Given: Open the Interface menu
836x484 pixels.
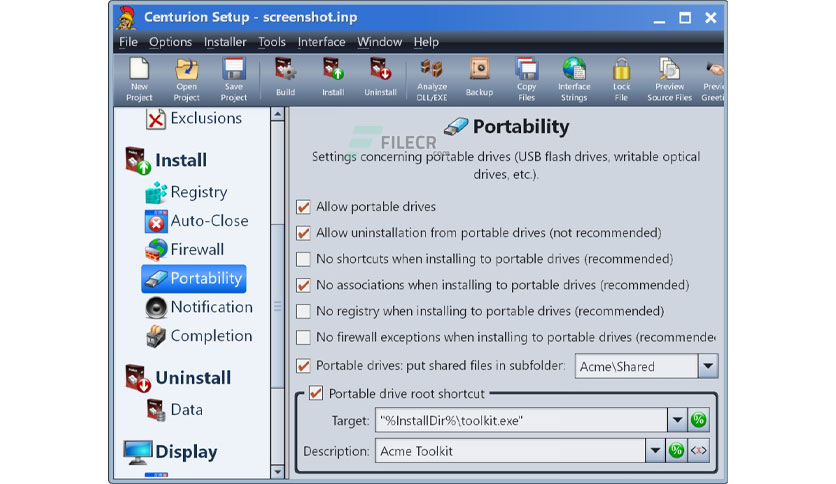Looking at the screenshot, I should pos(321,42).
